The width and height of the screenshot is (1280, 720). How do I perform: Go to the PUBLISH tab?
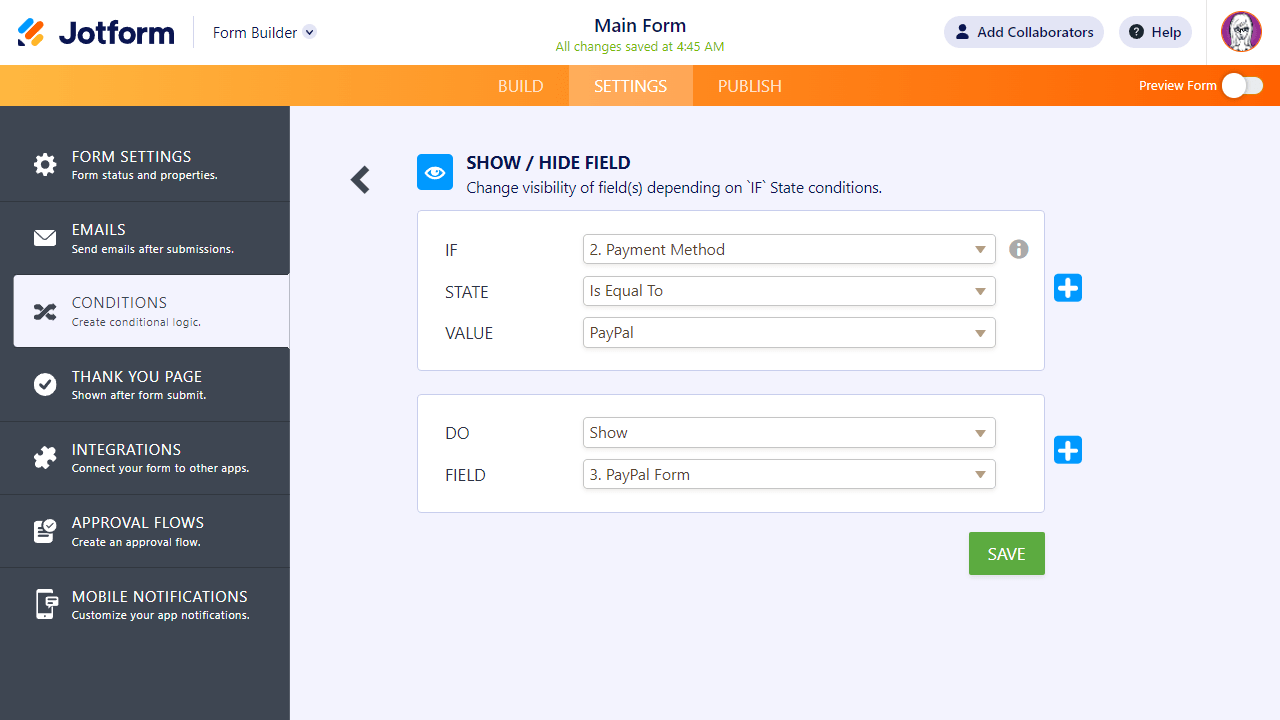tap(749, 86)
